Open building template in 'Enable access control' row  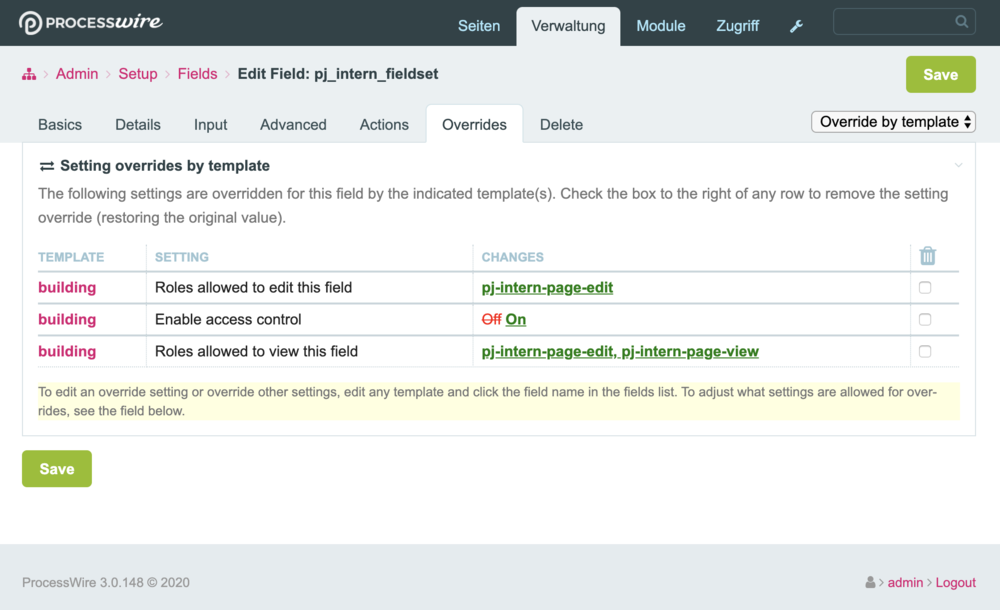click(x=67, y=320)
